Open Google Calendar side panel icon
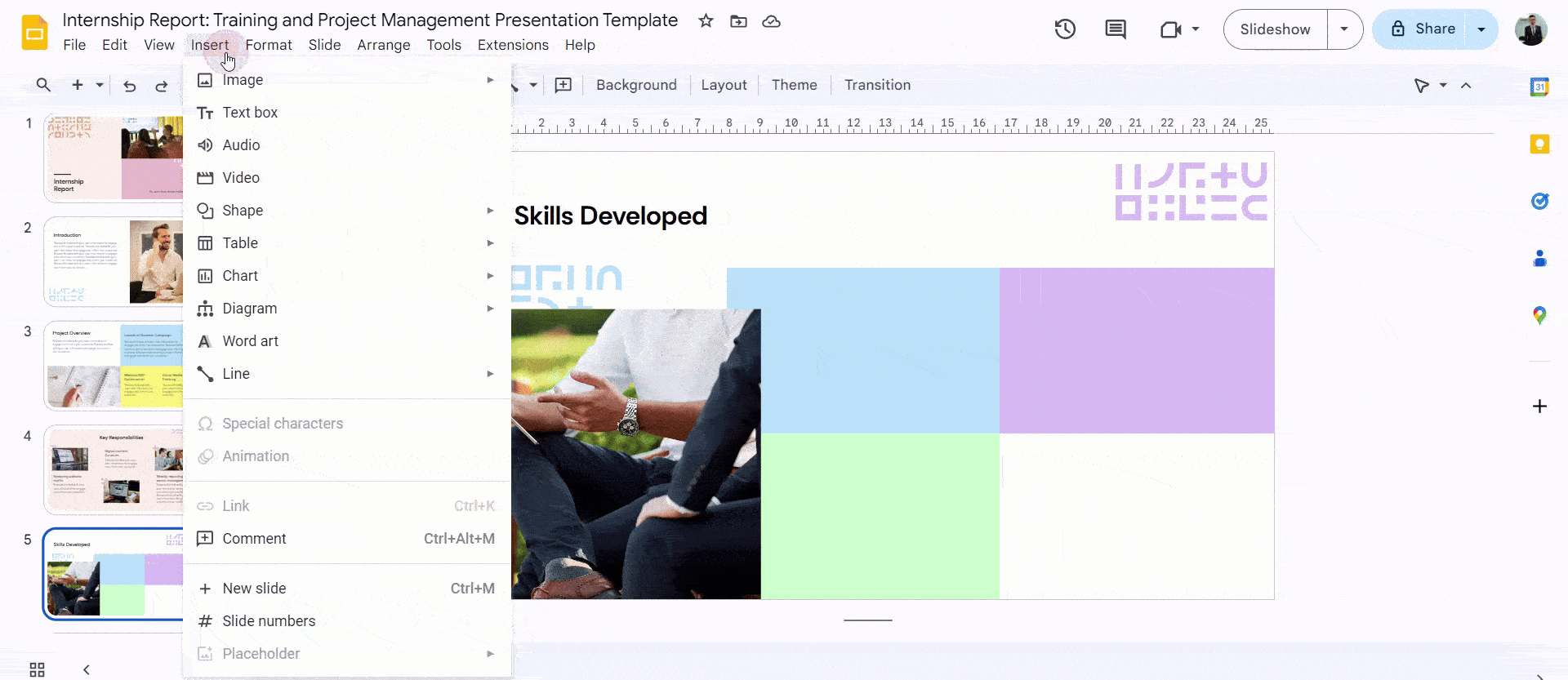 pos(1539,87)
